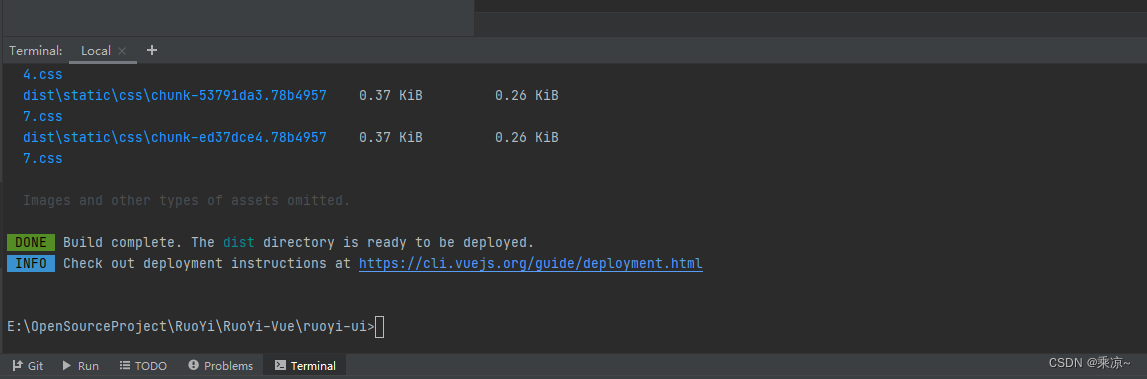Open the TODO tool window
This screenshot has width=1147, height=379.
143,366
